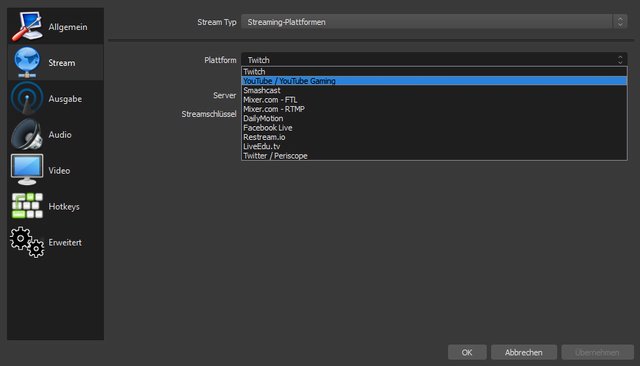Screen dimensions: 640x366
Task: Expand the Stream Typ dropdown
Action: (434, 22)
